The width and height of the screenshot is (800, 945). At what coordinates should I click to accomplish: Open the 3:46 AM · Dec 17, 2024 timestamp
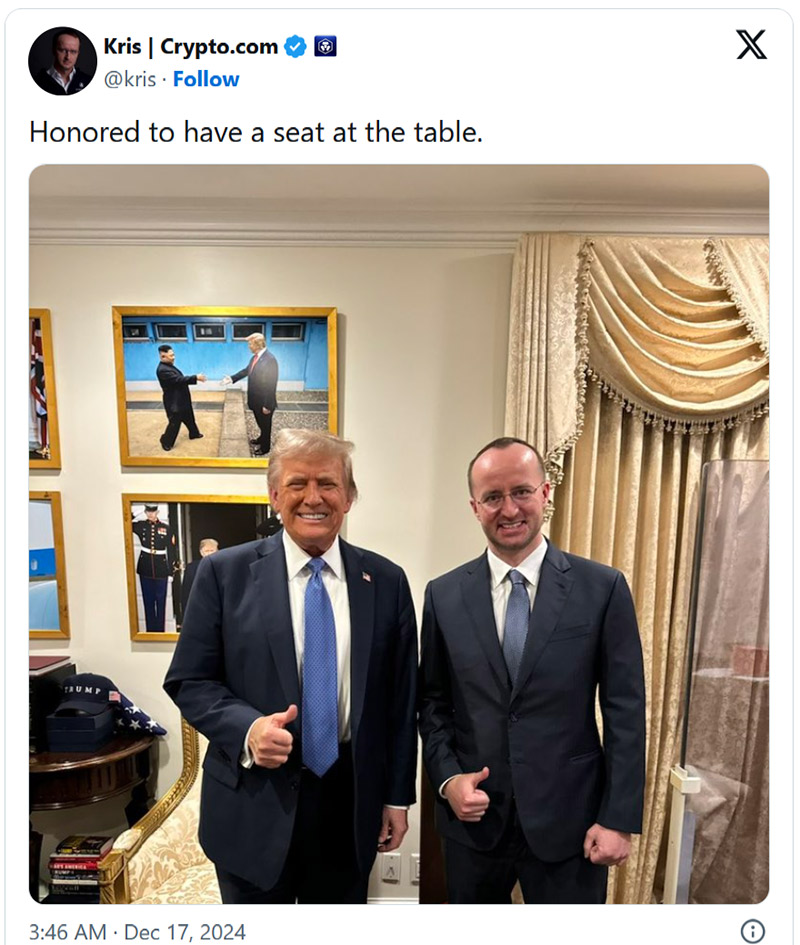[137, 932]
